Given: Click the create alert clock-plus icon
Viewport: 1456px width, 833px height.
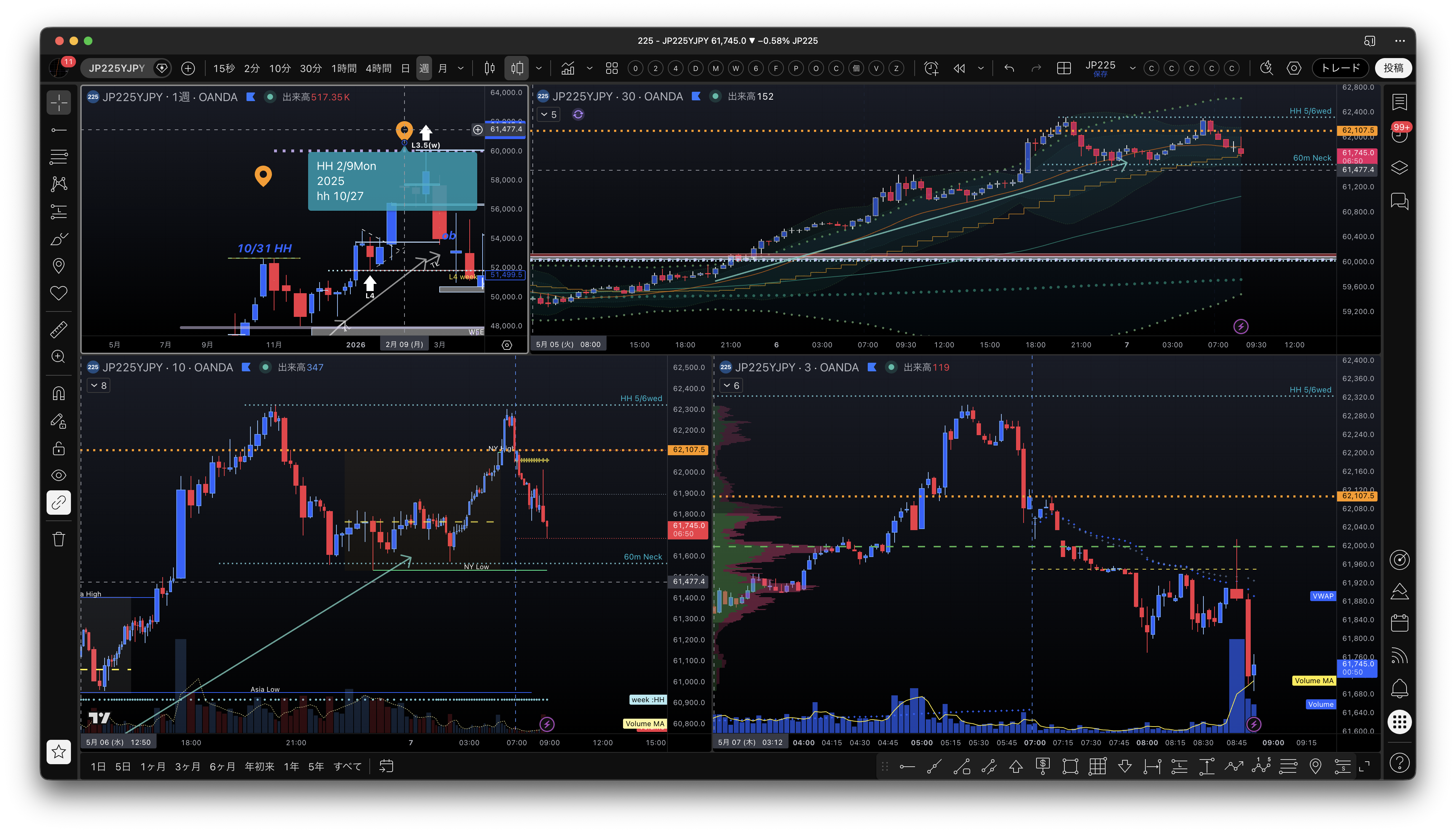Looking at the screenshot, I should click(931, 69).
